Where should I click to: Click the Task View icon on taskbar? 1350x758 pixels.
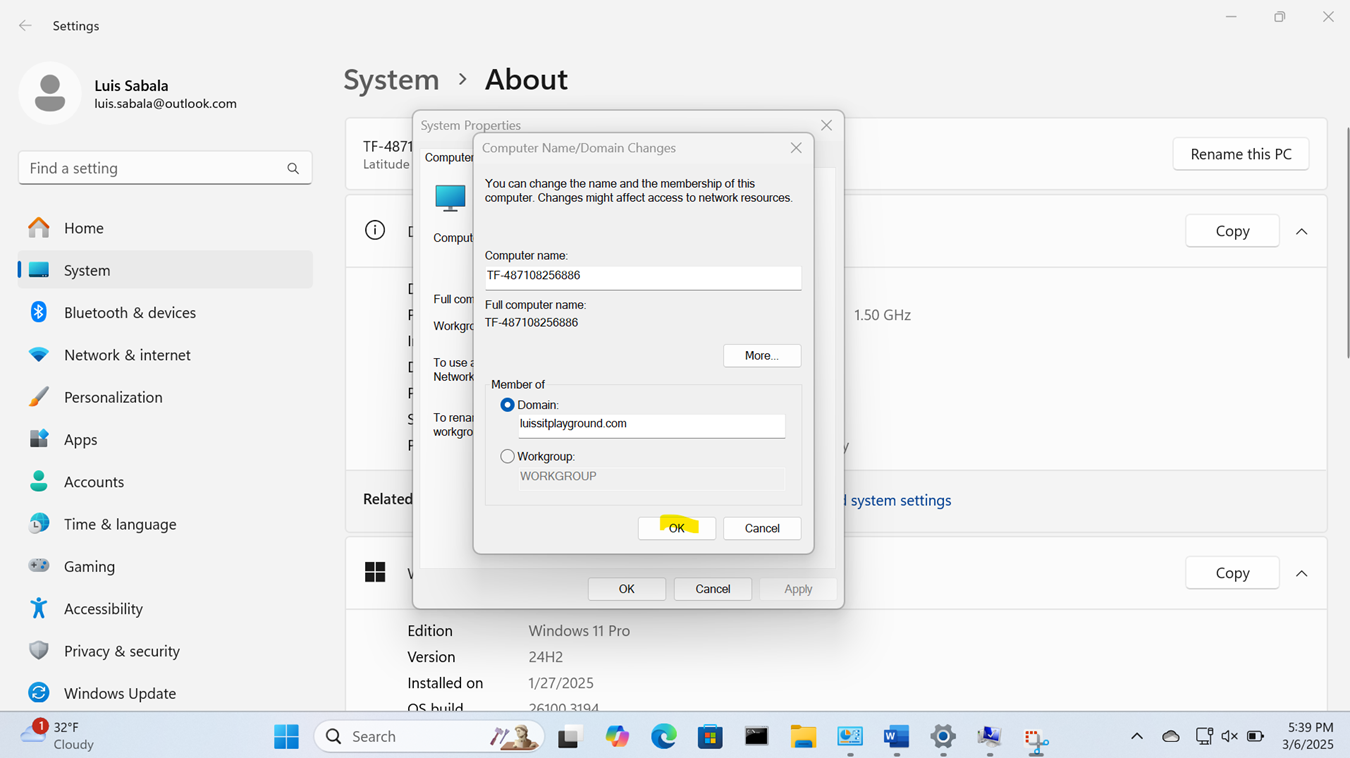570,737
